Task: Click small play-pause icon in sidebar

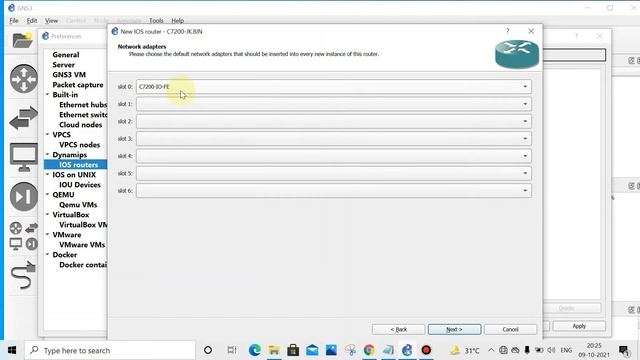Action: [x=31, y=244]
